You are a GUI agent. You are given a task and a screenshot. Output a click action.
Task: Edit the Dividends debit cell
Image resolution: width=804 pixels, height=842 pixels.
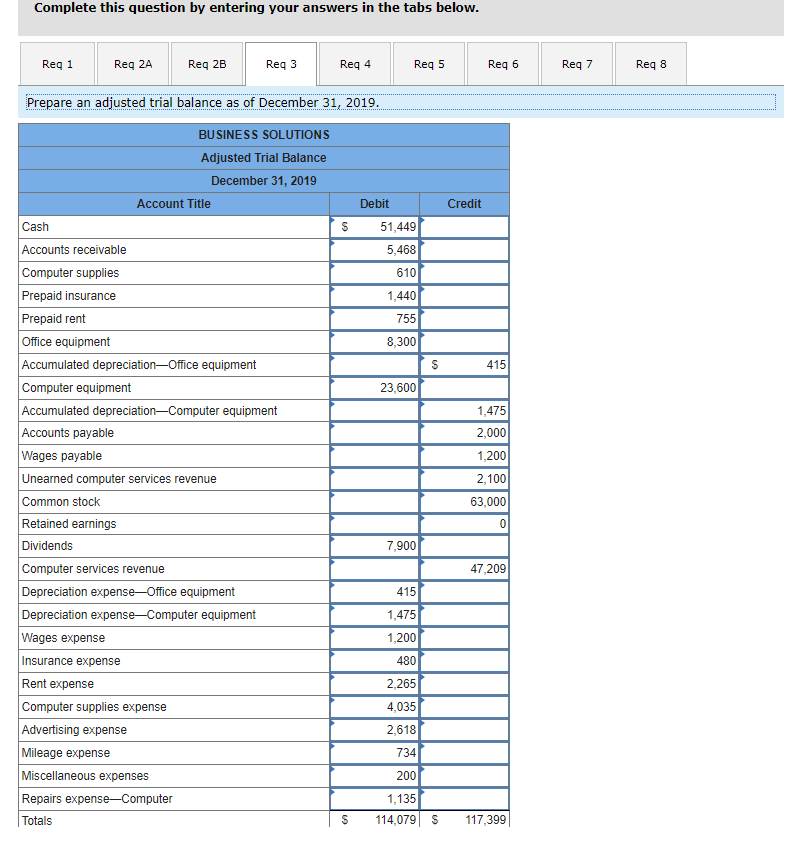click(x=374, y=546)
